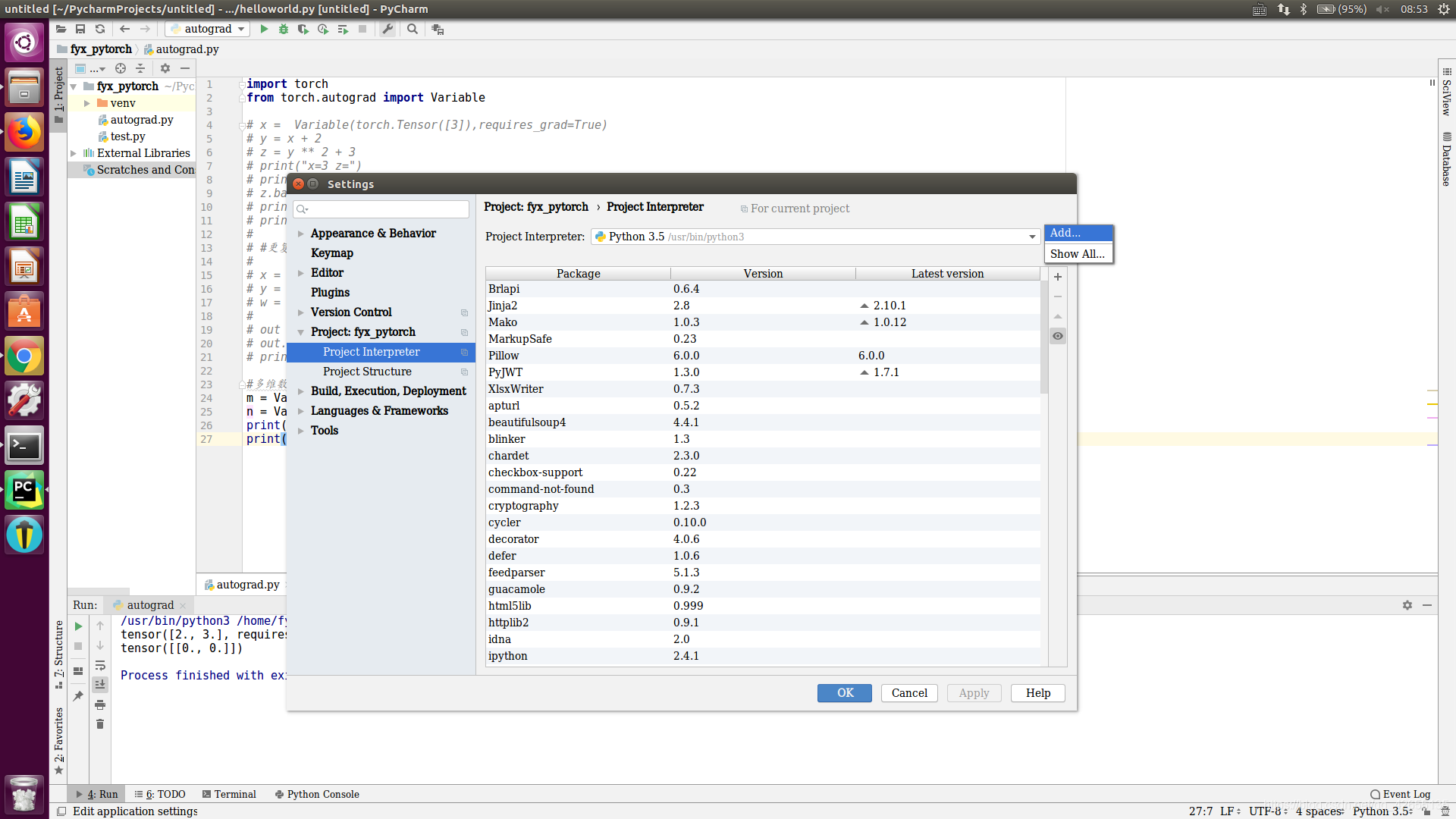Toggle show early releases eye icon

coord(1058,336)
